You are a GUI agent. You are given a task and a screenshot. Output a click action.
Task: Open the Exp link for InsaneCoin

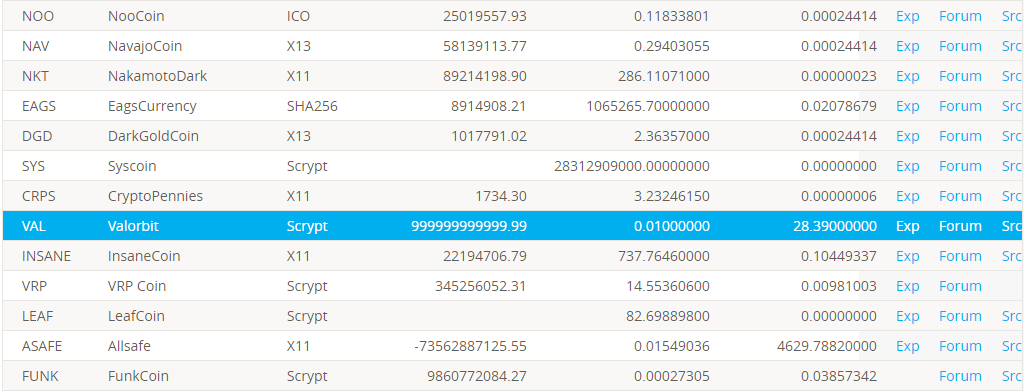[x=907, y=257]
